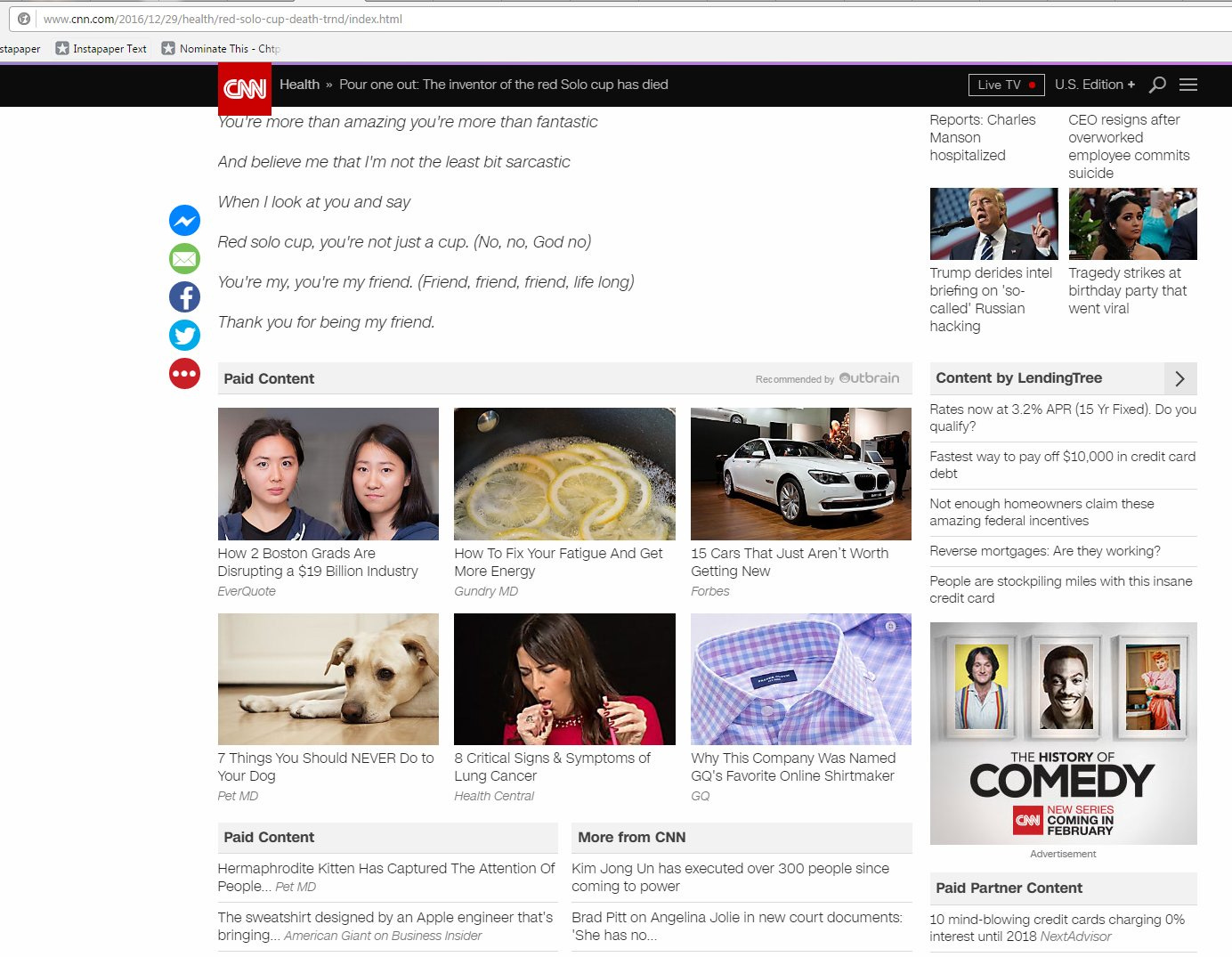Open the hamburger menu in header

click(1188, 85)
